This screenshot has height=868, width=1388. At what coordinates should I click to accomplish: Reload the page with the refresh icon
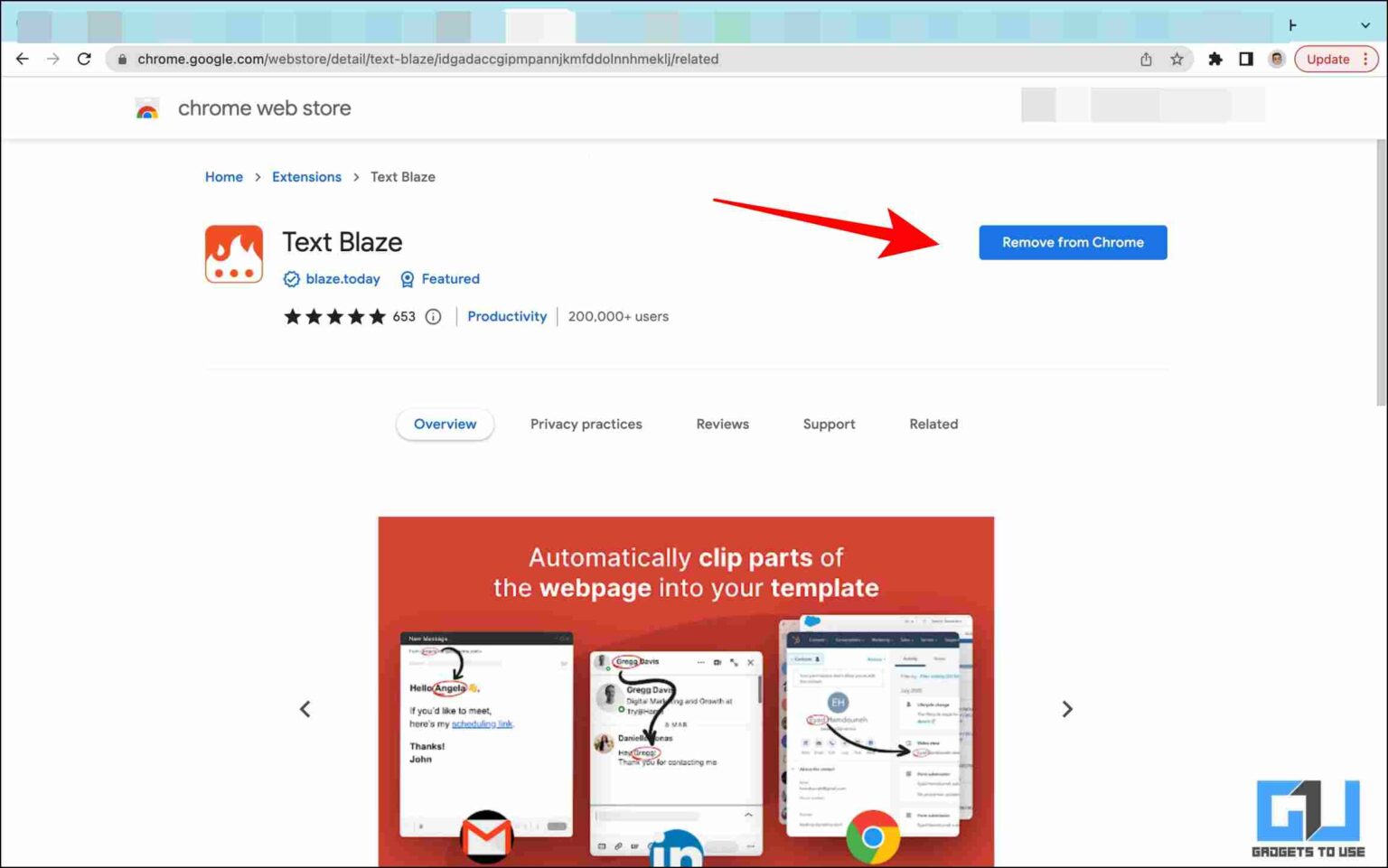click(84, 59)
